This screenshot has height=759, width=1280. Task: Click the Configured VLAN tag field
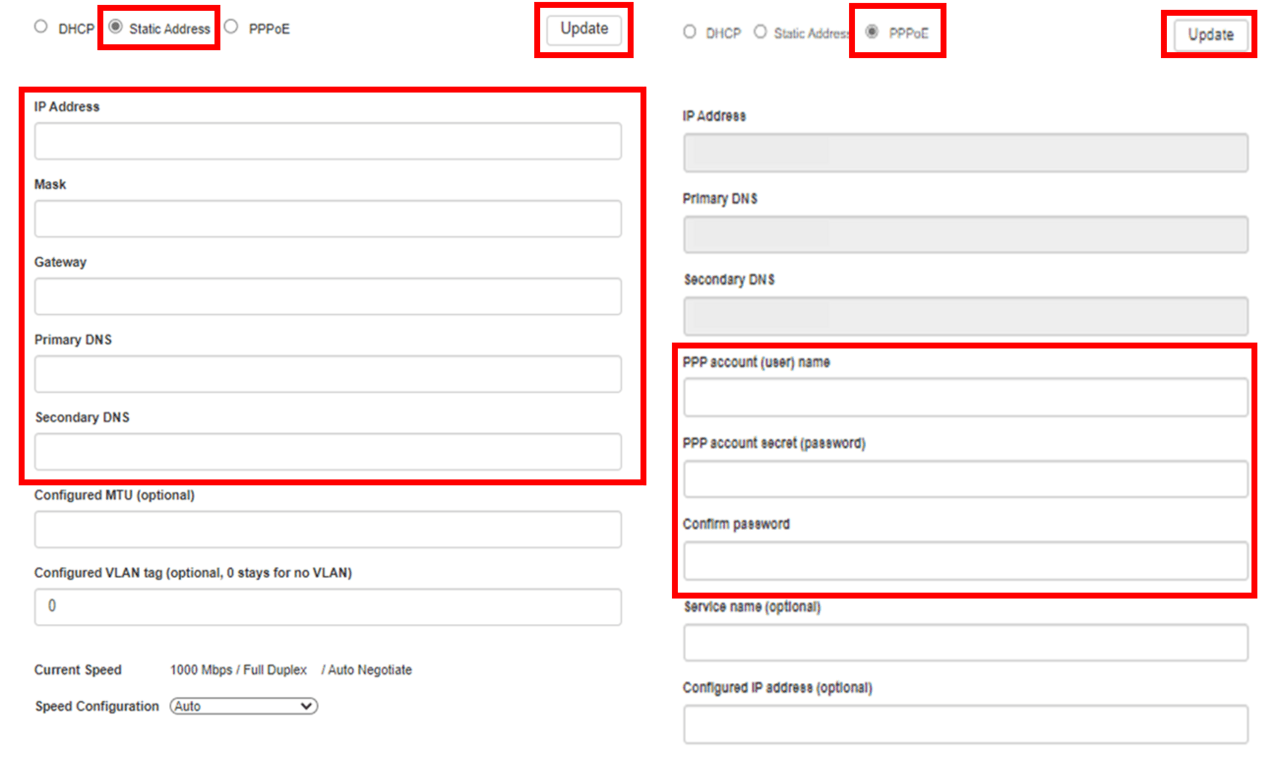(x=328, y=607)
